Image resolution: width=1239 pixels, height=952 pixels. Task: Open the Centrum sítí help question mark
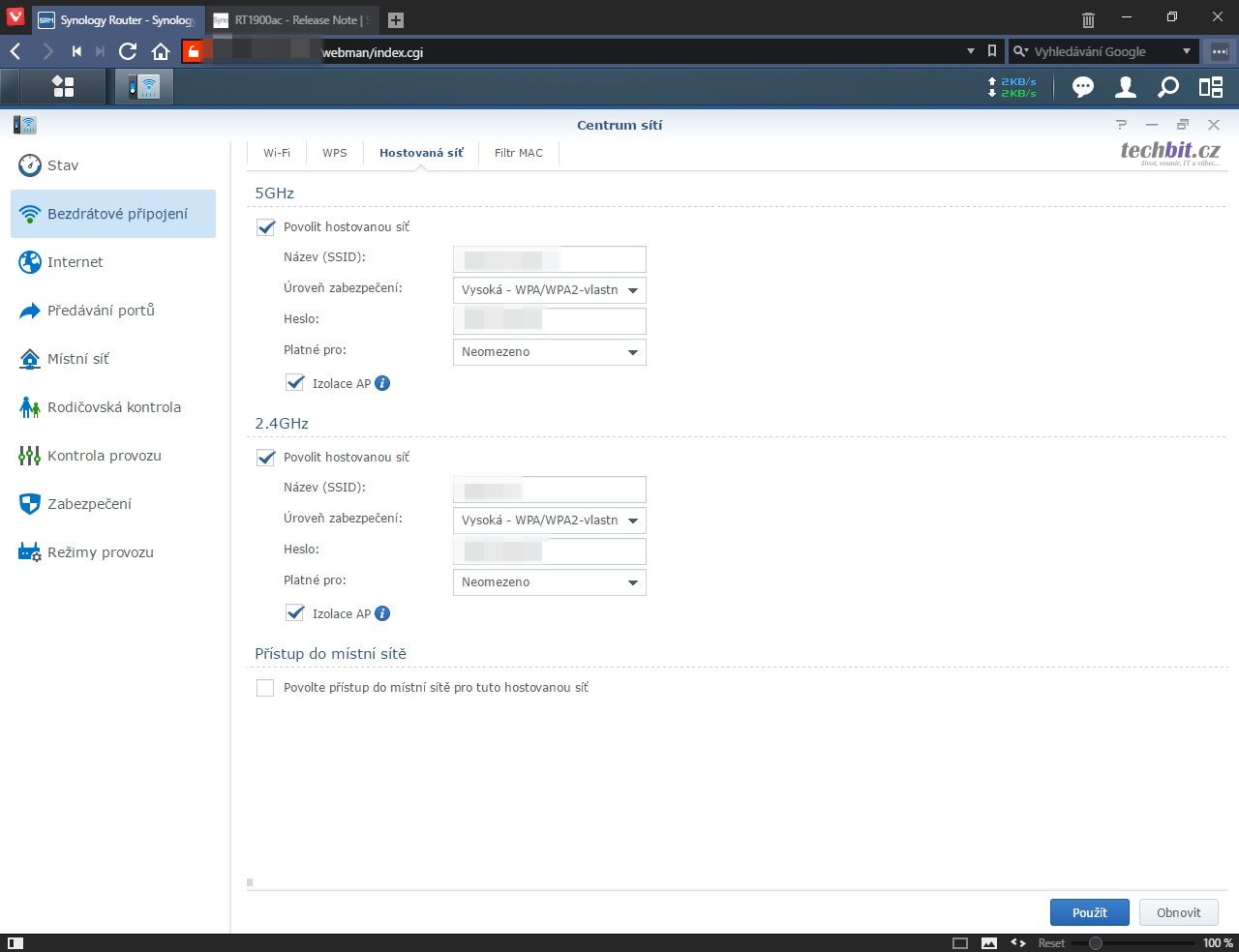coord(1121,125)
